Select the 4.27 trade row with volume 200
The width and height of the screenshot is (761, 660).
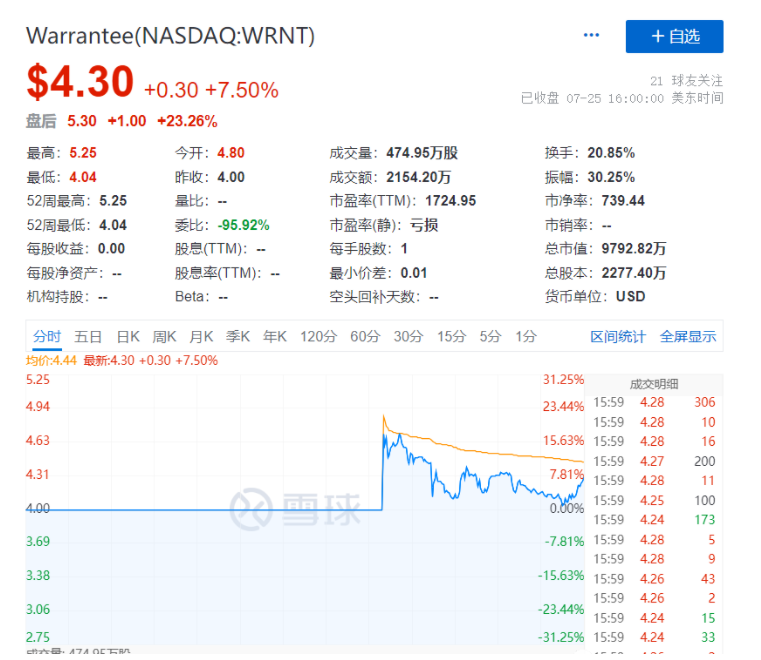pos(654,461)
